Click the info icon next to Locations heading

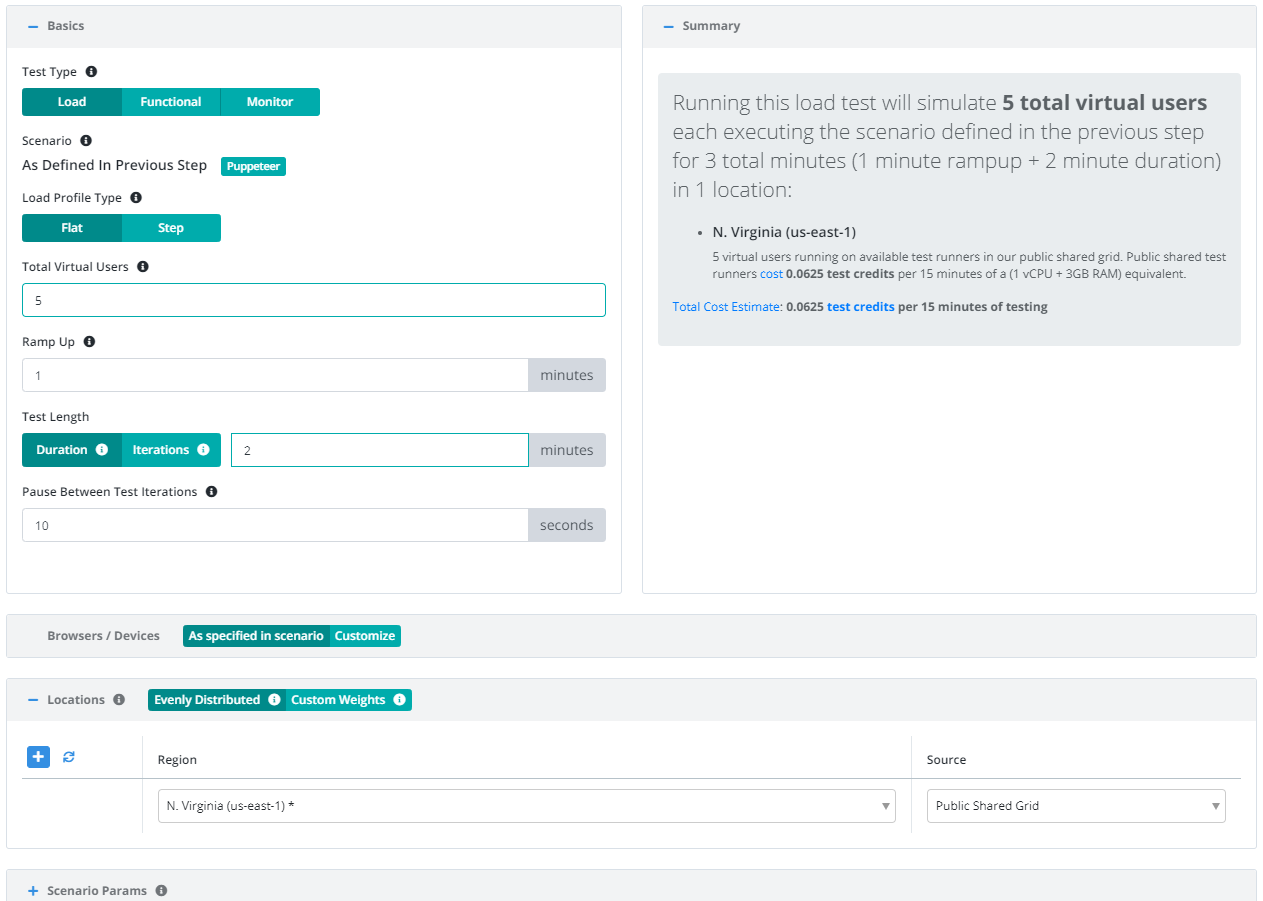pyautogui.click(x=119, y=700)
